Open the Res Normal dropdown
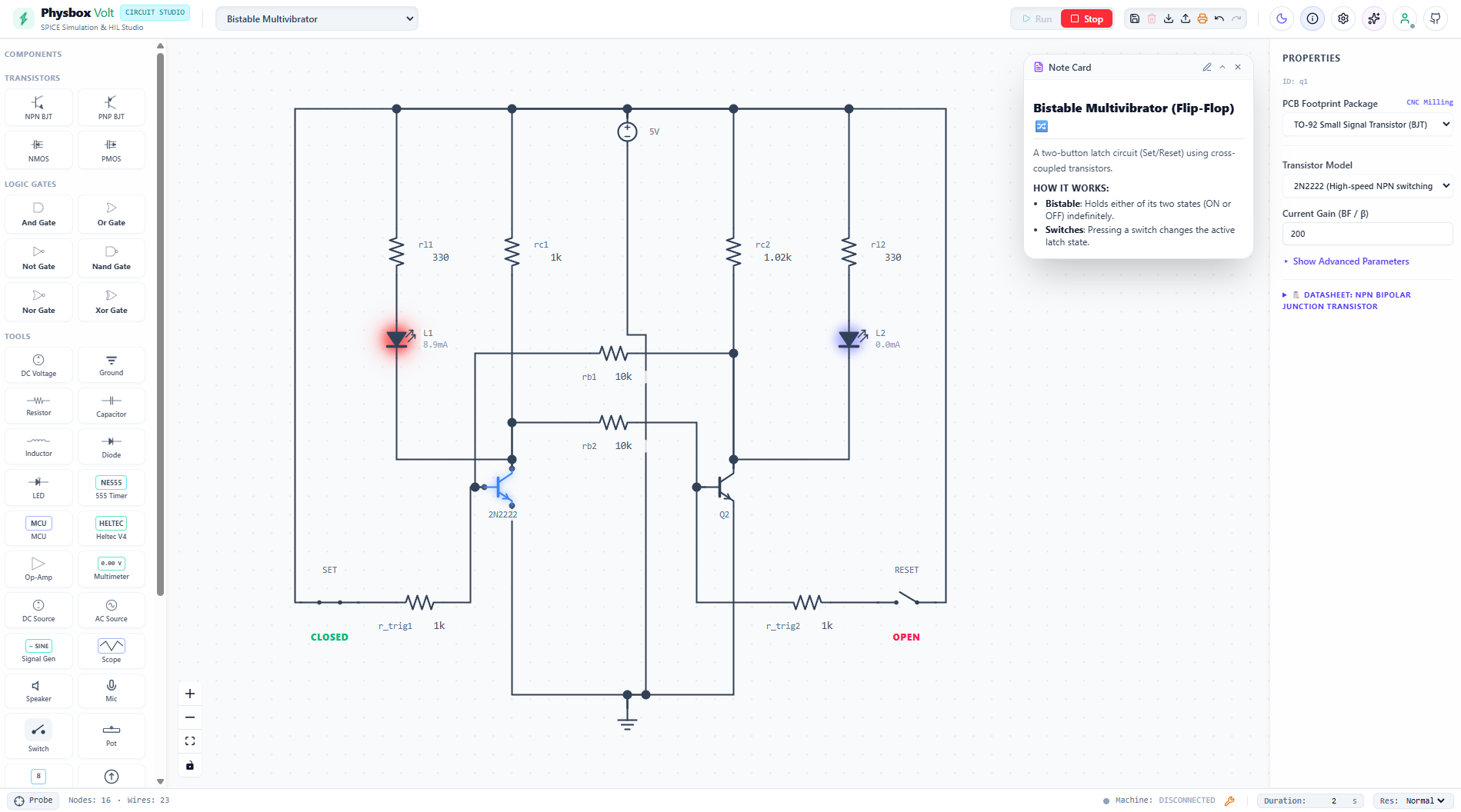 [1425, 800]
